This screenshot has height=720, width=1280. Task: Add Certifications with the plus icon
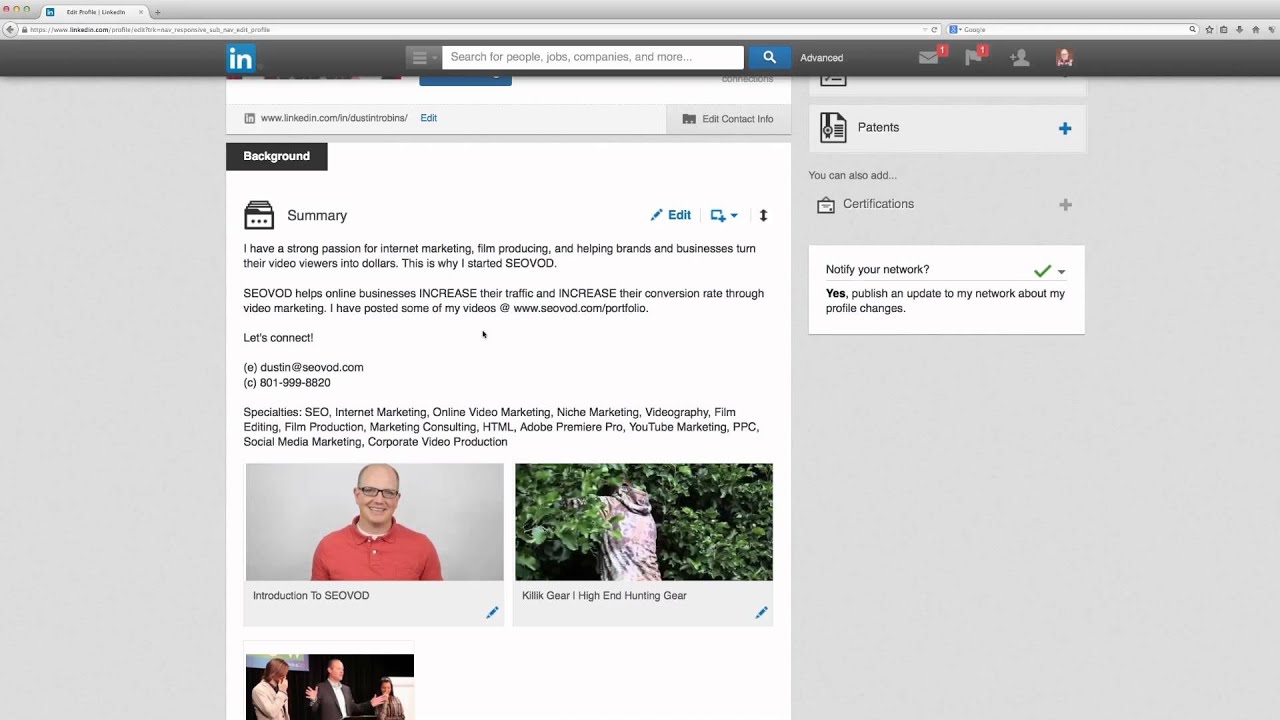1065,205
